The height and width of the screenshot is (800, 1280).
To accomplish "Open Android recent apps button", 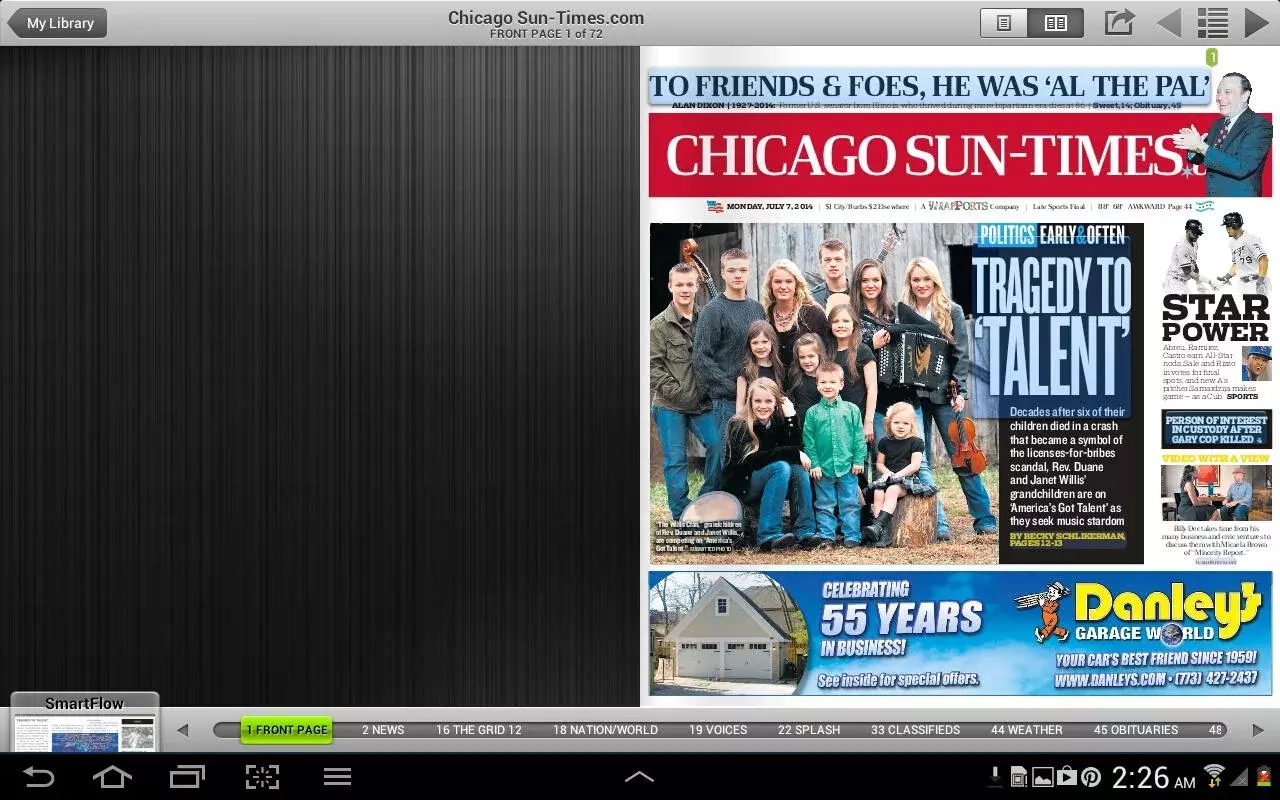I will point(187,777).
